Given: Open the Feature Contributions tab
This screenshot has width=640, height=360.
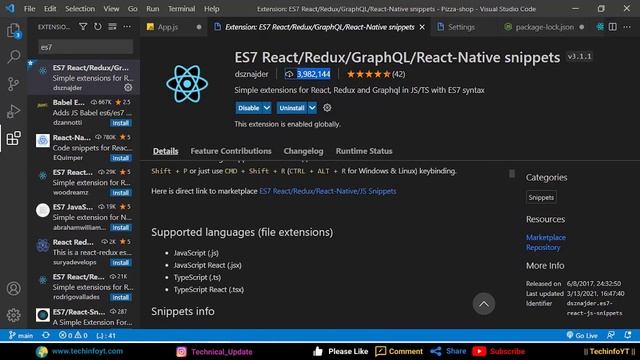Looking at the screenshot, I should pos(231,151).
